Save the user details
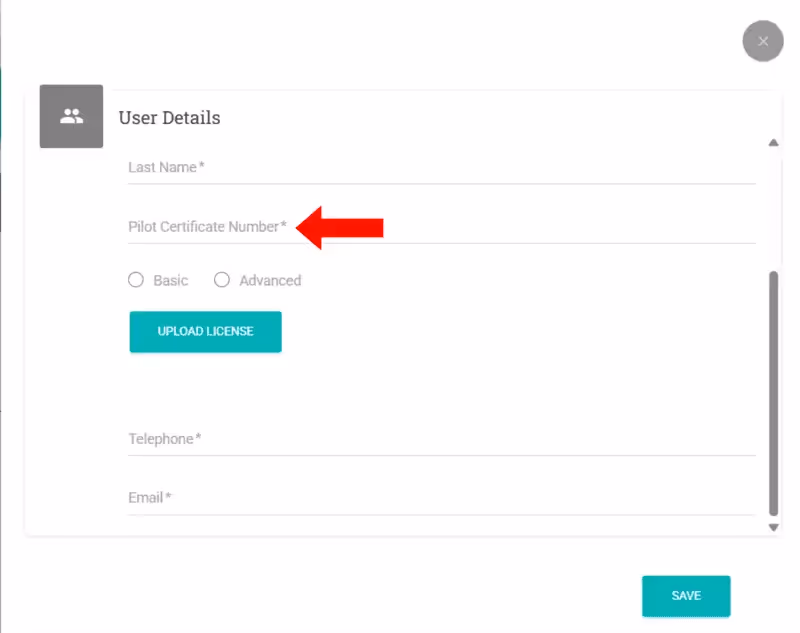Viewport: 800px width, 633px height. tap(686, 596)
